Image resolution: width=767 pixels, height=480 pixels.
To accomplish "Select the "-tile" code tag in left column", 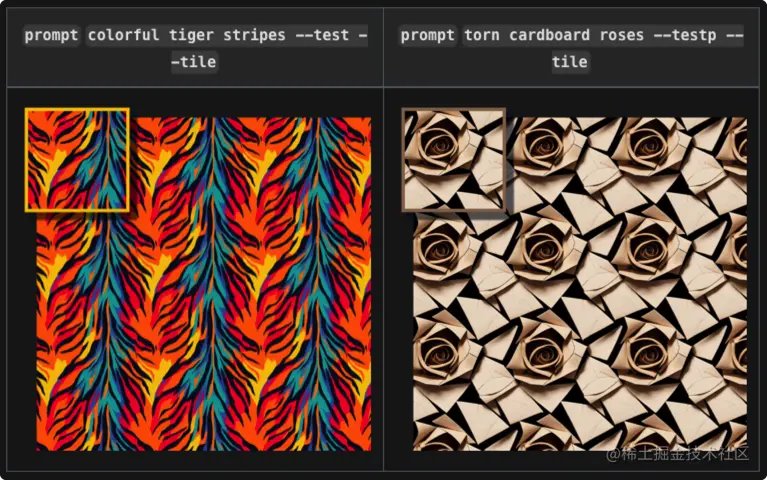I will 194,62.
